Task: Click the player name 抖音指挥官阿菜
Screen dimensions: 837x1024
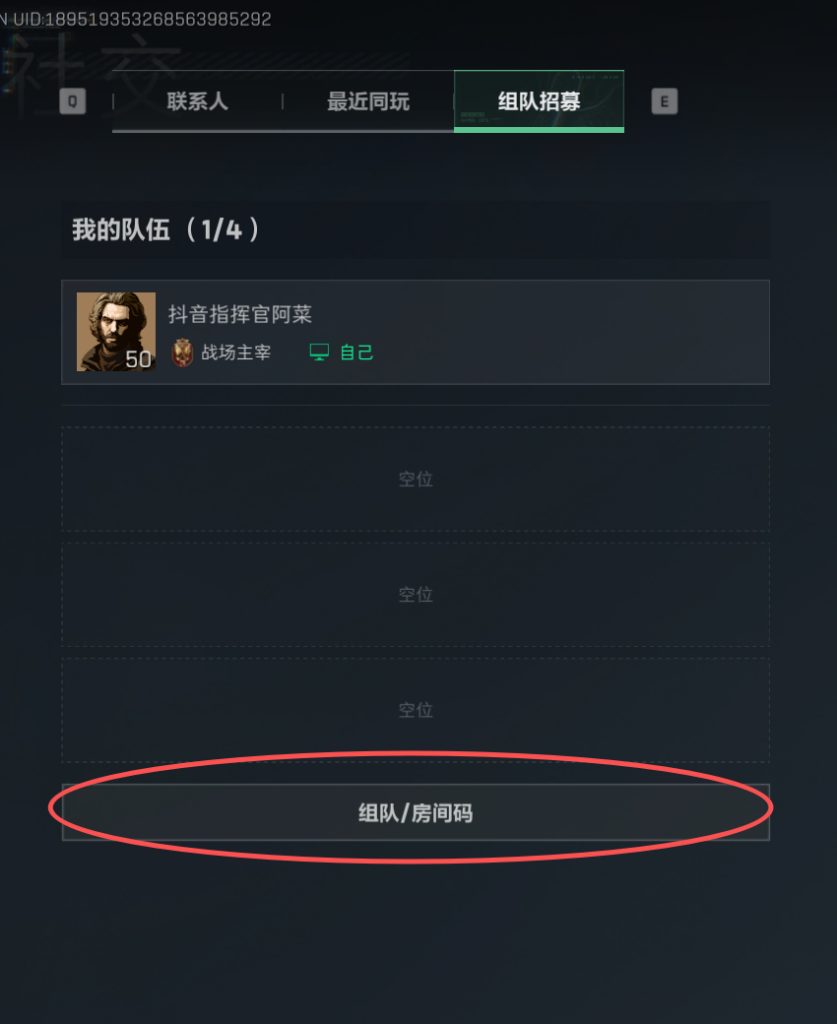Action: coord(240,314)
